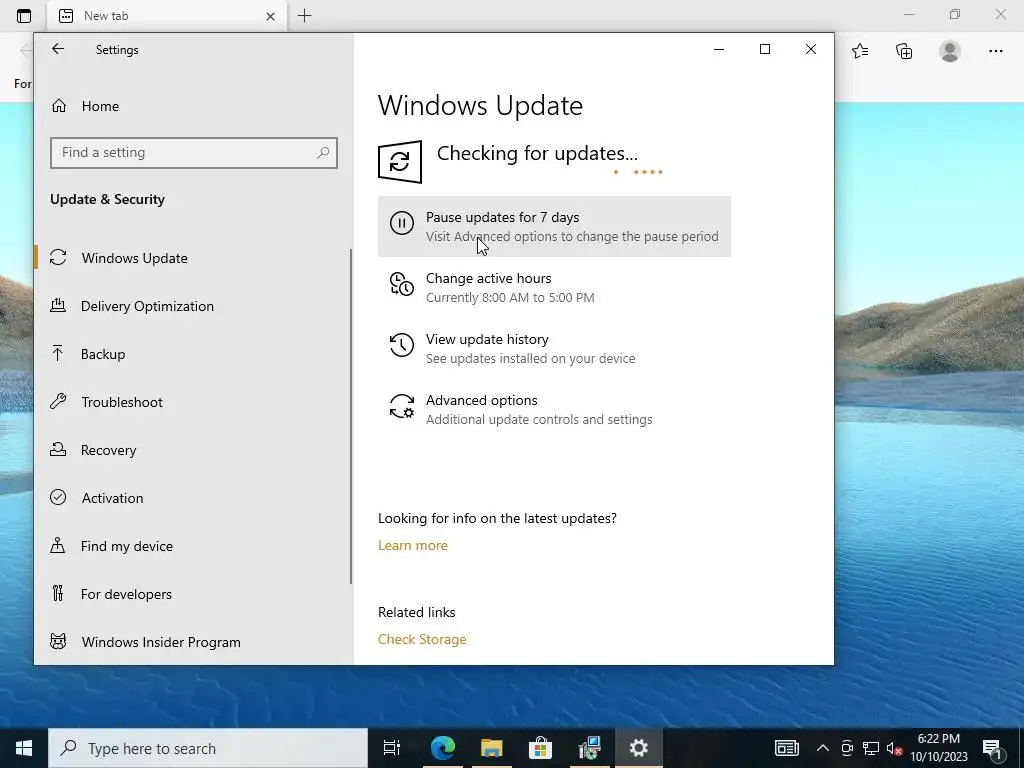Focus the 'Find a setting' search box
1024x768 pixels.
coord(193,153)
